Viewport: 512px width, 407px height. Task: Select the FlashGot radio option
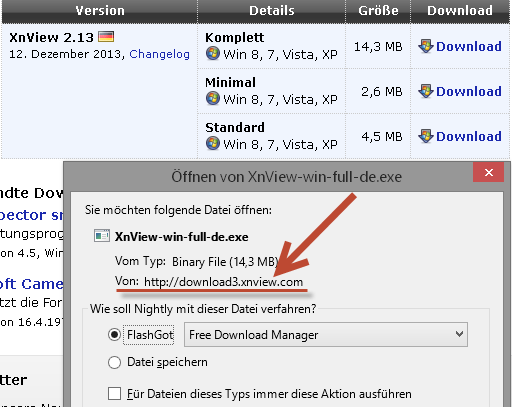114,334
